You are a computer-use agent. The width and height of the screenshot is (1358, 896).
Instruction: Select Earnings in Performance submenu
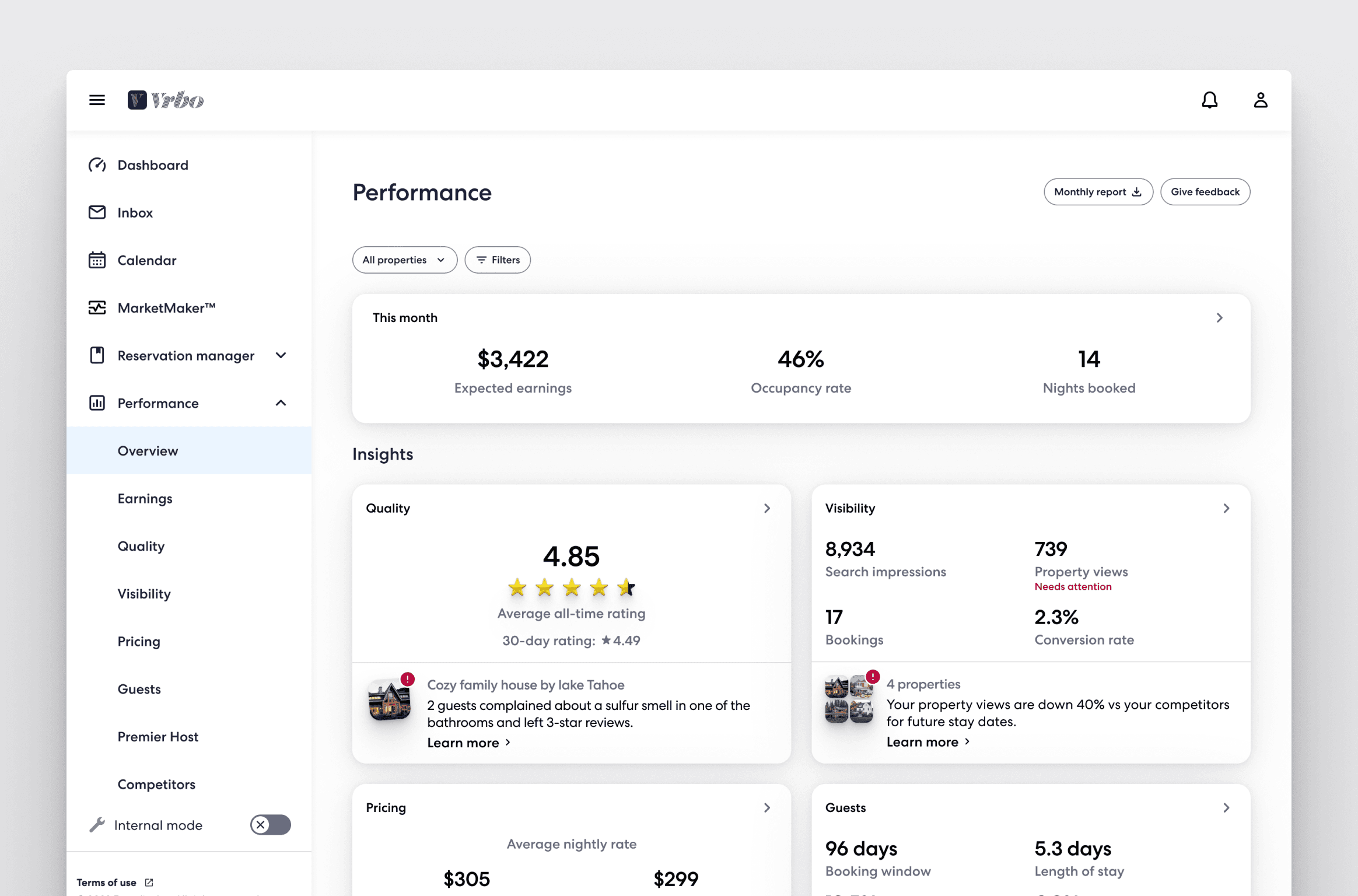145,498
